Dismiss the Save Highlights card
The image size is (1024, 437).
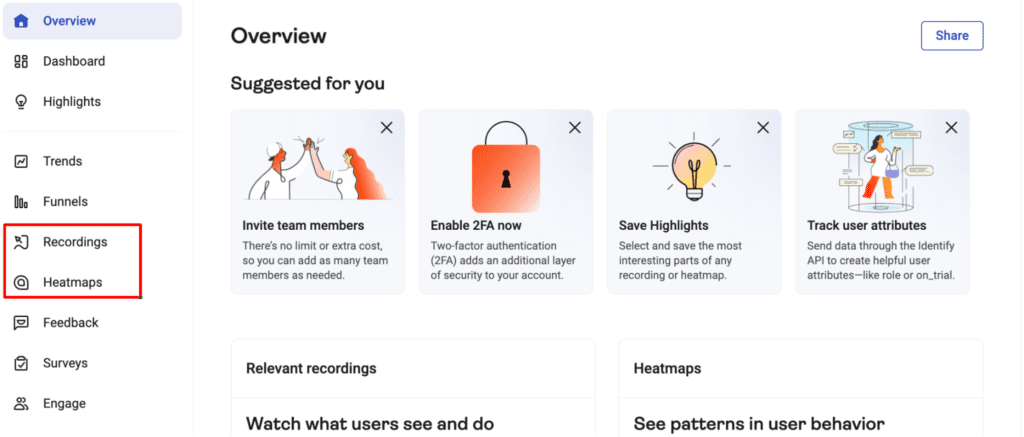point(763,127)
